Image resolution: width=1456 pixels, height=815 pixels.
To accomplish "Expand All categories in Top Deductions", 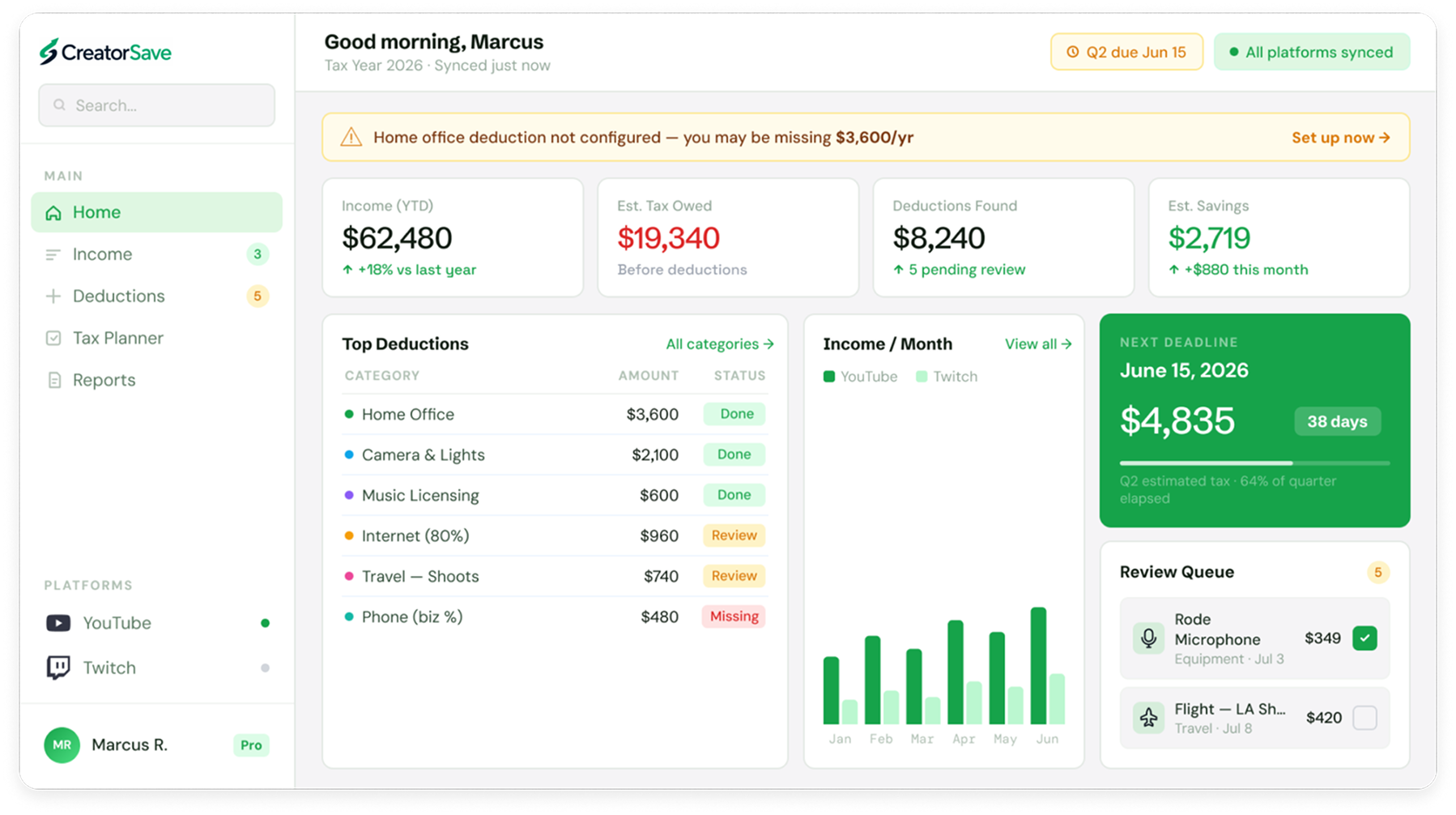I will click(x=719, y=343).
